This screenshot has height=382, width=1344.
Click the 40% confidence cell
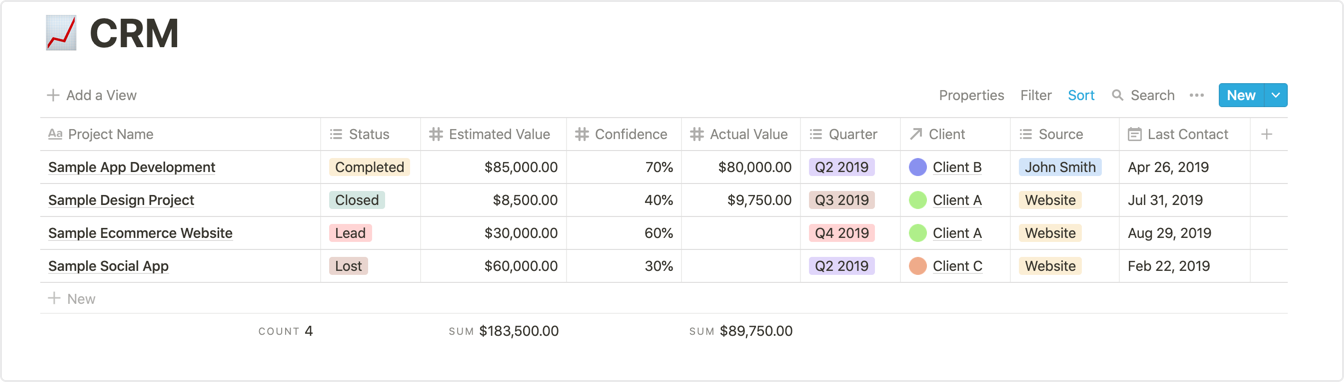click(x=624, y=200)
